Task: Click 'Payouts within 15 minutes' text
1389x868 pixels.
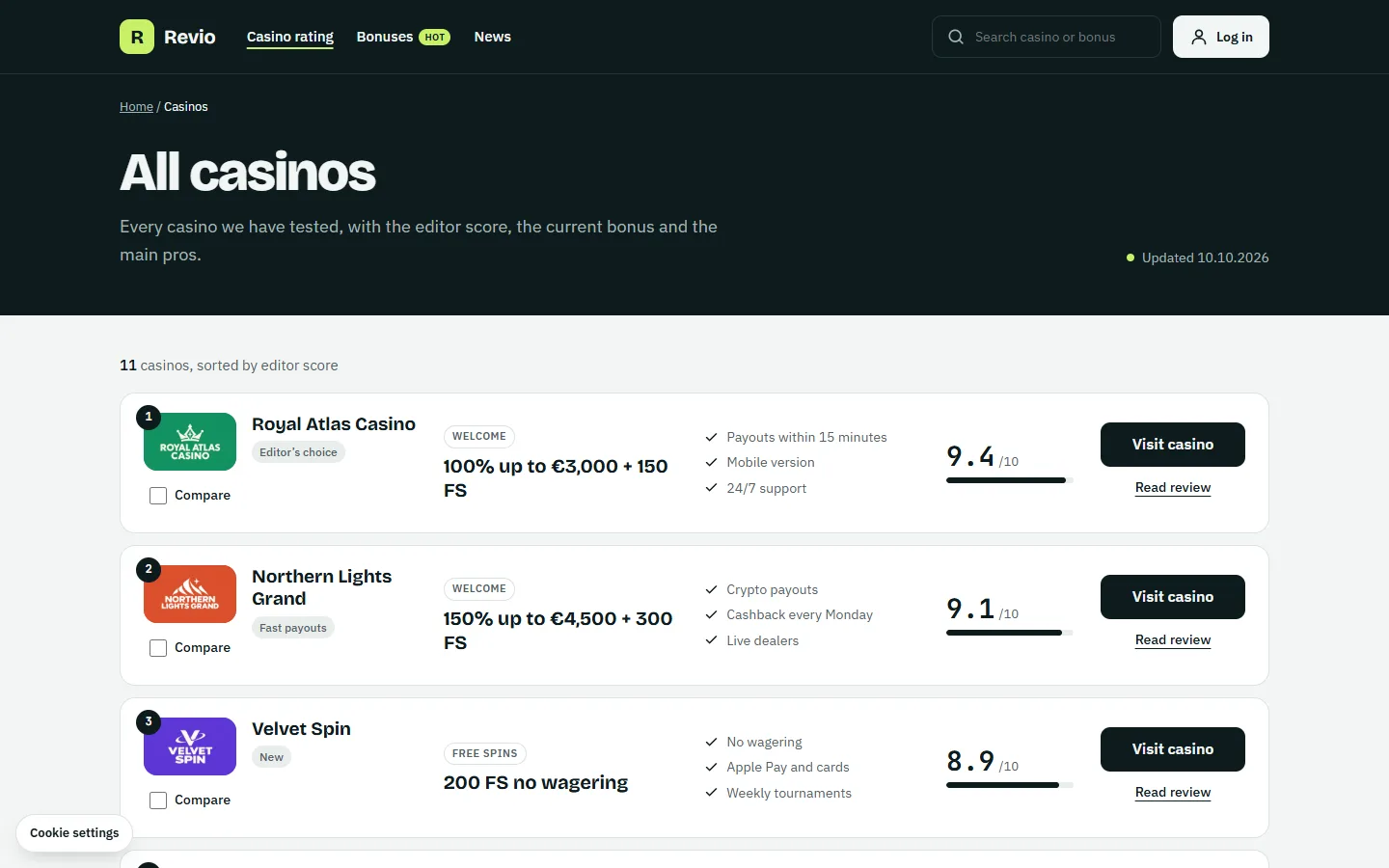Action: point(806,438)
